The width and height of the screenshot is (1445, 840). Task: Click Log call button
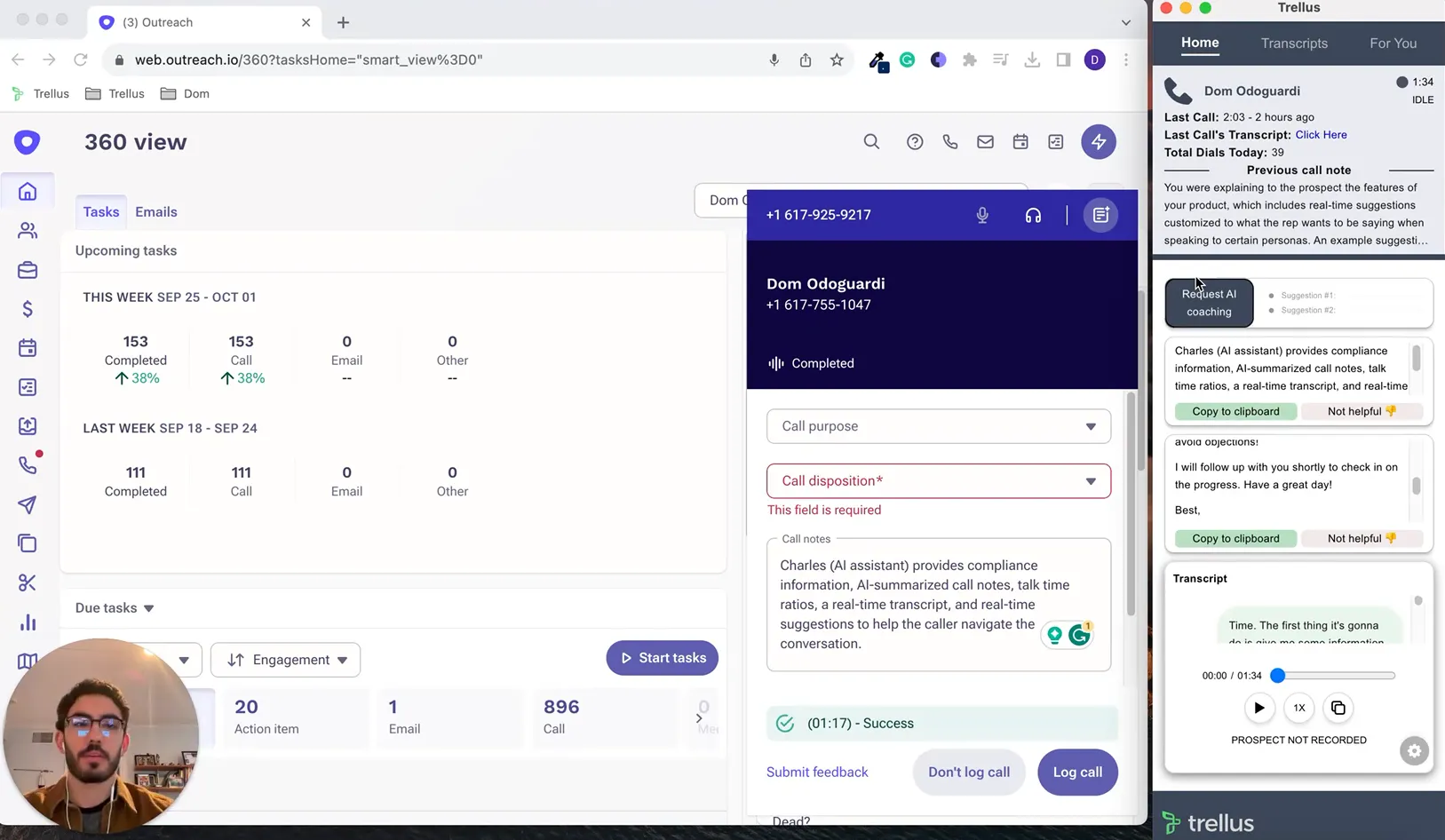(x=1077, y=773)
